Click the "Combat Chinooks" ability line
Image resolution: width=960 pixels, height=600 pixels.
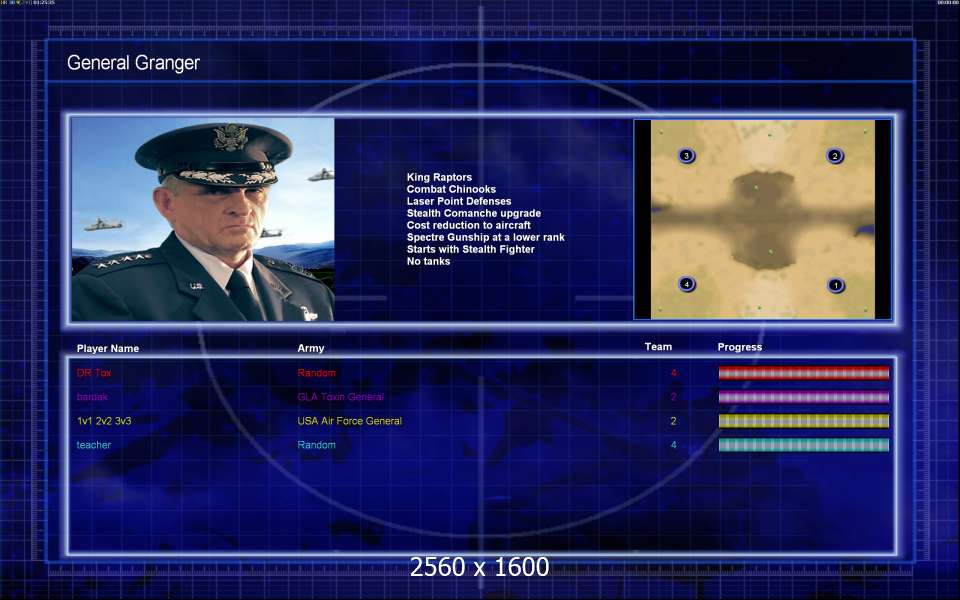click(x=451, y=189)
